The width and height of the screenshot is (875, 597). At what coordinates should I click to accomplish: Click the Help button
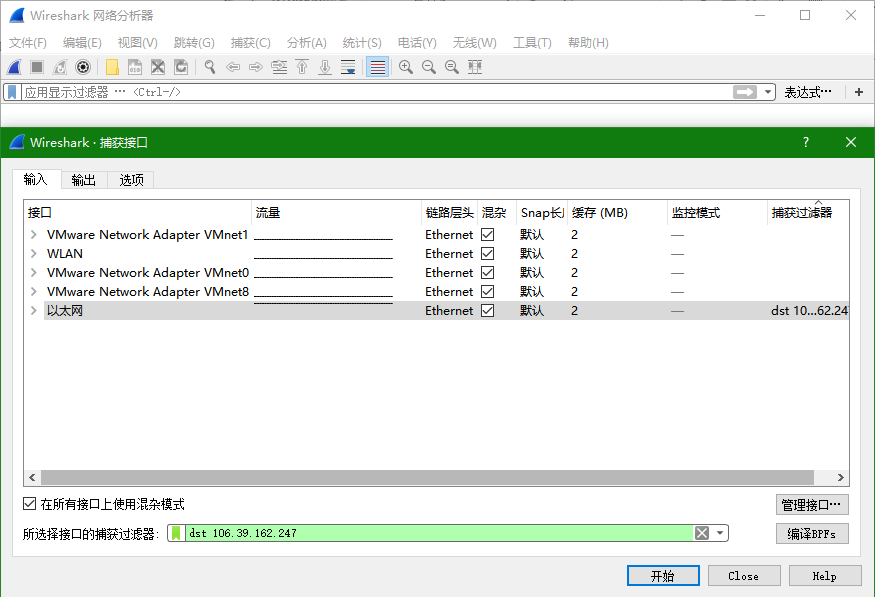tap(825, 576)
